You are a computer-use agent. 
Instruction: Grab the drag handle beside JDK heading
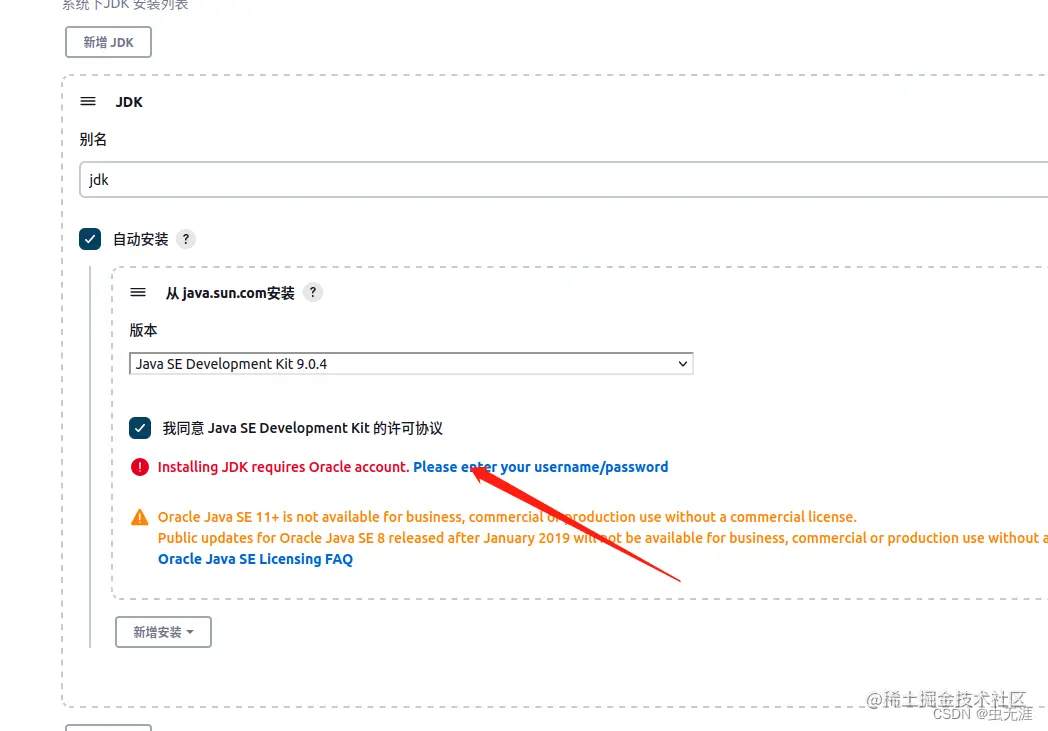[88, 102]
